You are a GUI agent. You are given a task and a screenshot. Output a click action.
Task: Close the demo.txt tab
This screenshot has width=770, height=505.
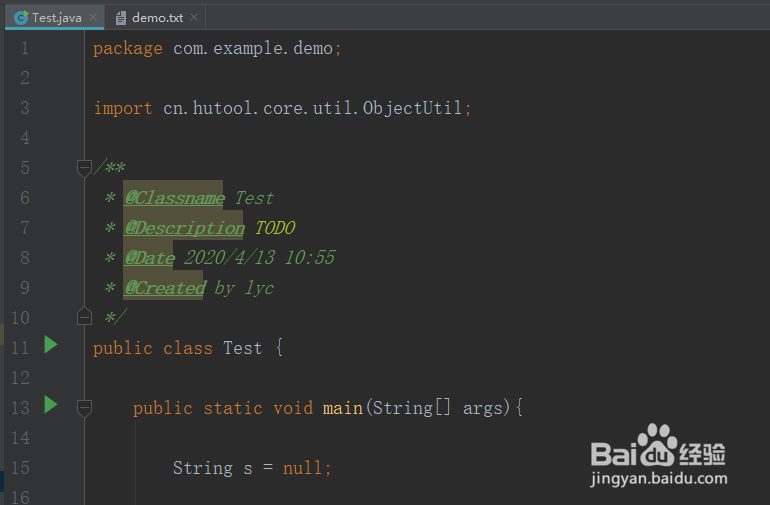click(x=194, y=17)
